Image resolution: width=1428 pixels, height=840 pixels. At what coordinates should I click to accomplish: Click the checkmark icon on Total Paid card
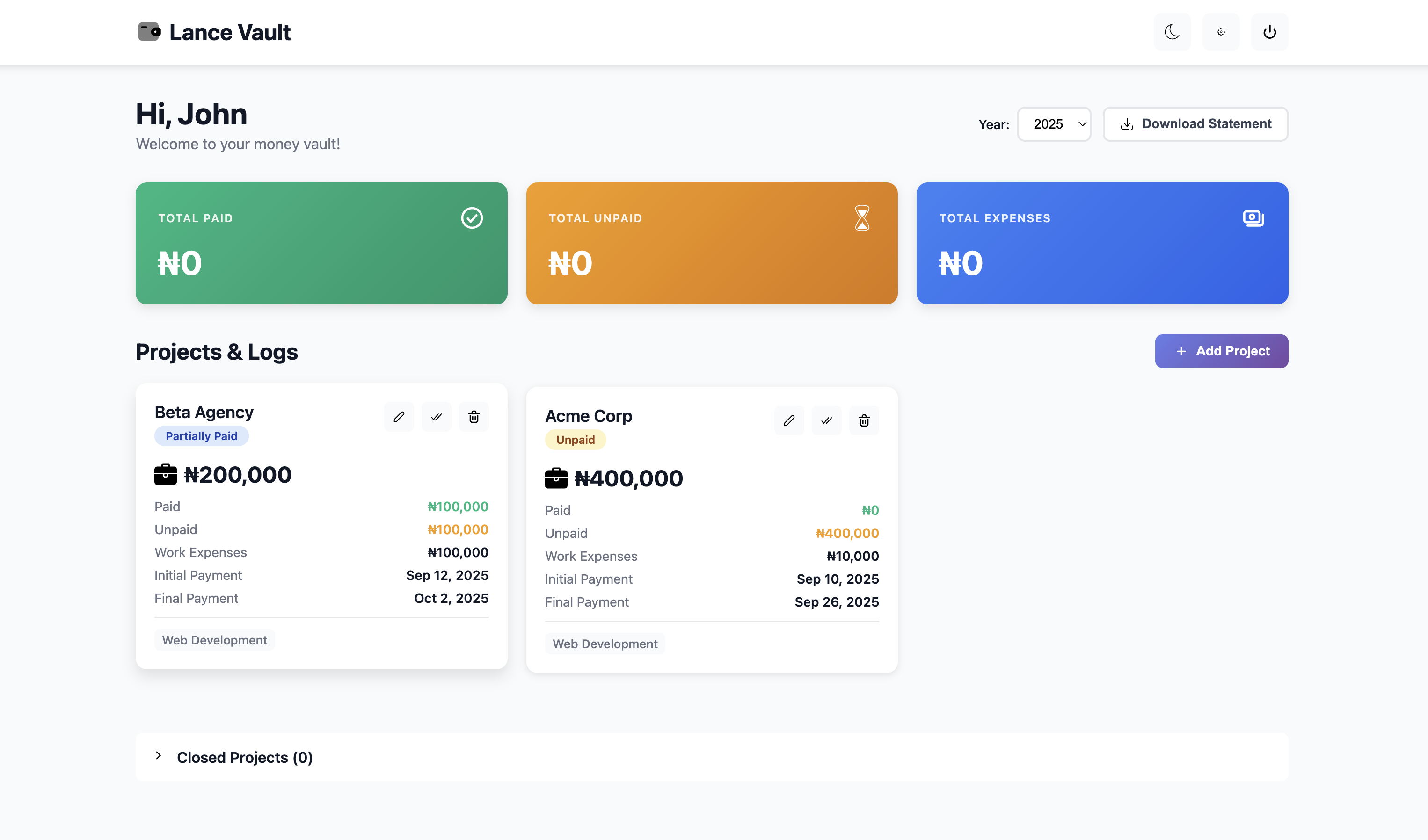472,218
